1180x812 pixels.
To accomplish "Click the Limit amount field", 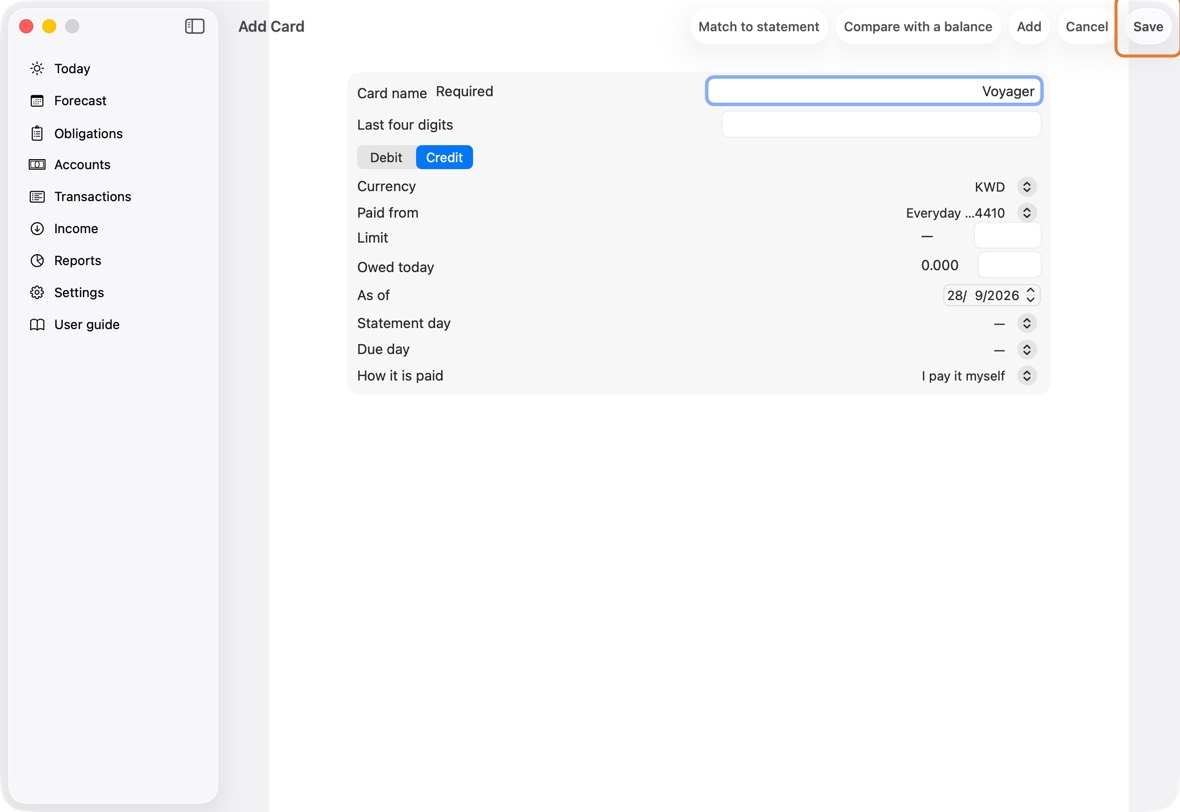I will tap(1007, 236).
